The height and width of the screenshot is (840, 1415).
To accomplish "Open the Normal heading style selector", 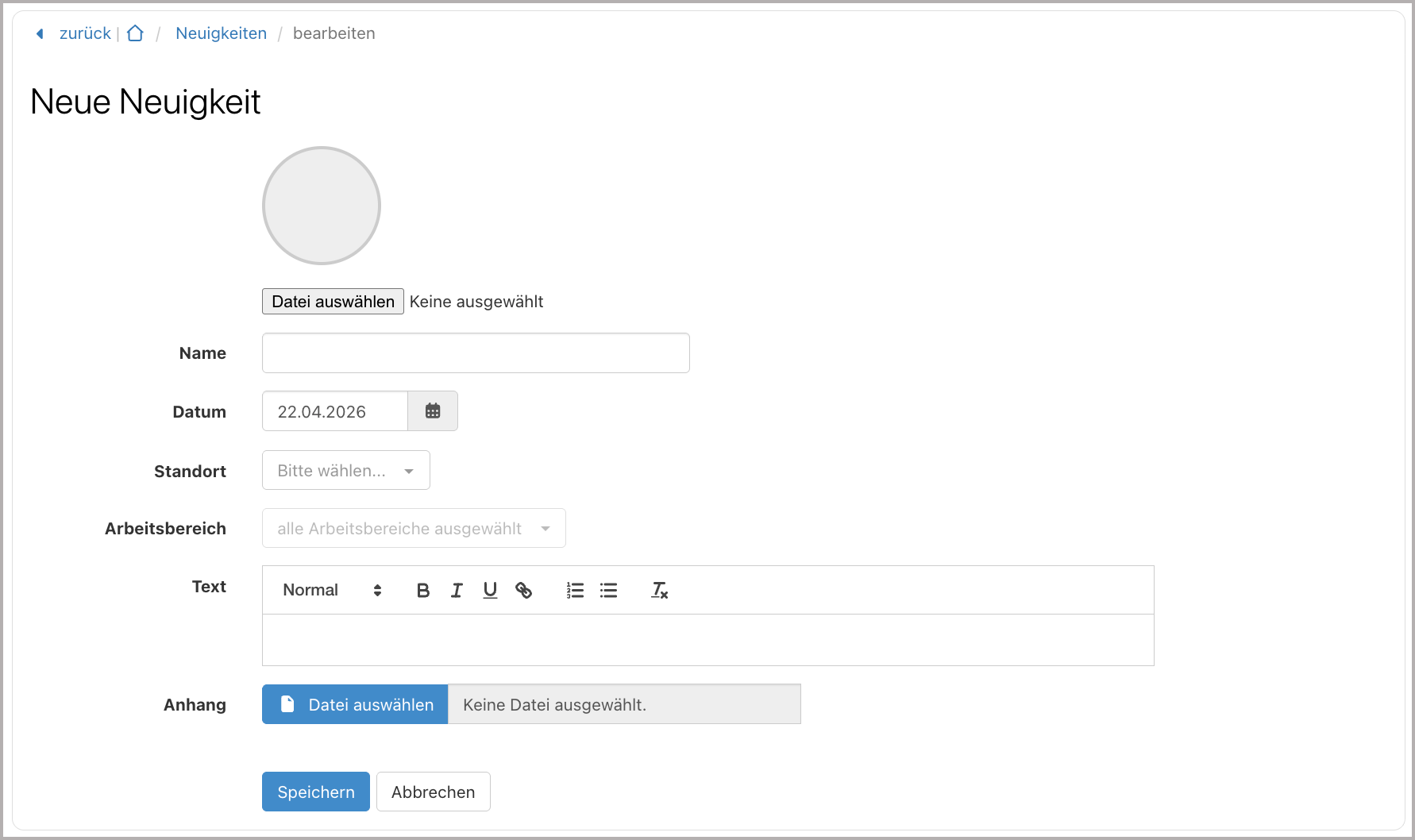I will pos(332,590).
